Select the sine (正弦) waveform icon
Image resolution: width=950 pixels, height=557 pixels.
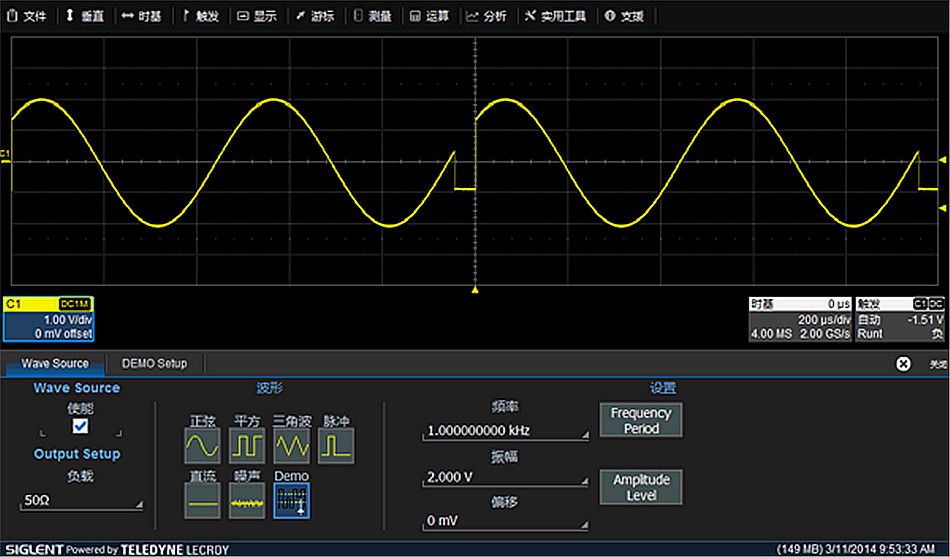pos(202,445)
